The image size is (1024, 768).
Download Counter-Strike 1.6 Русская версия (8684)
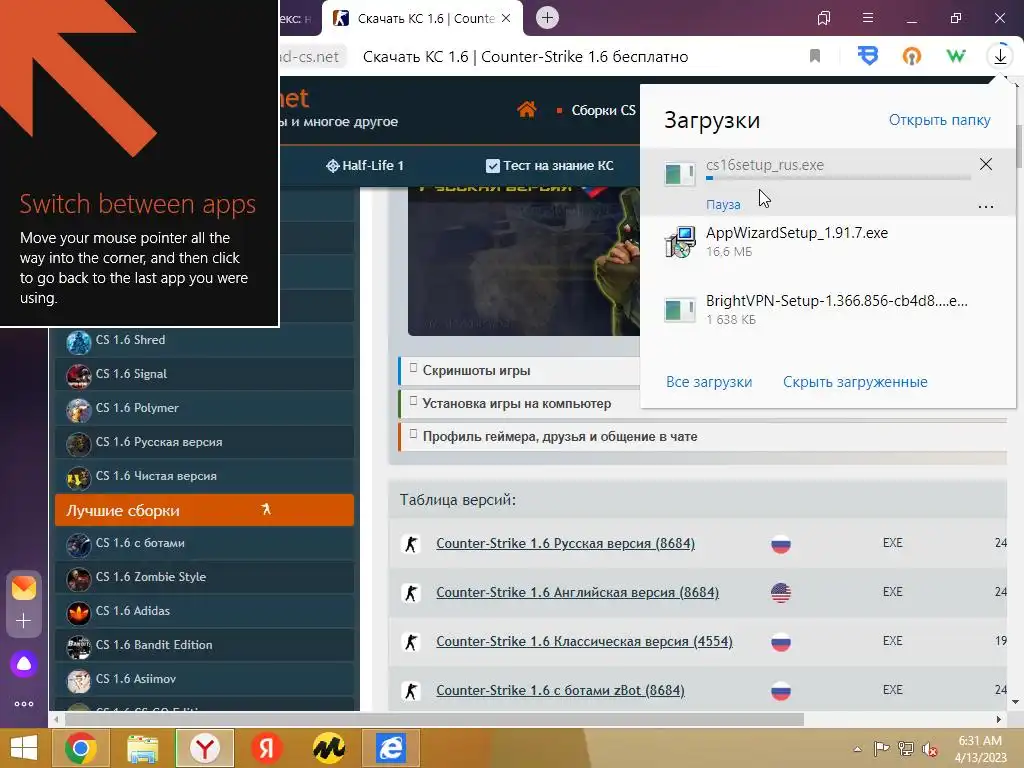click(566, 543)
